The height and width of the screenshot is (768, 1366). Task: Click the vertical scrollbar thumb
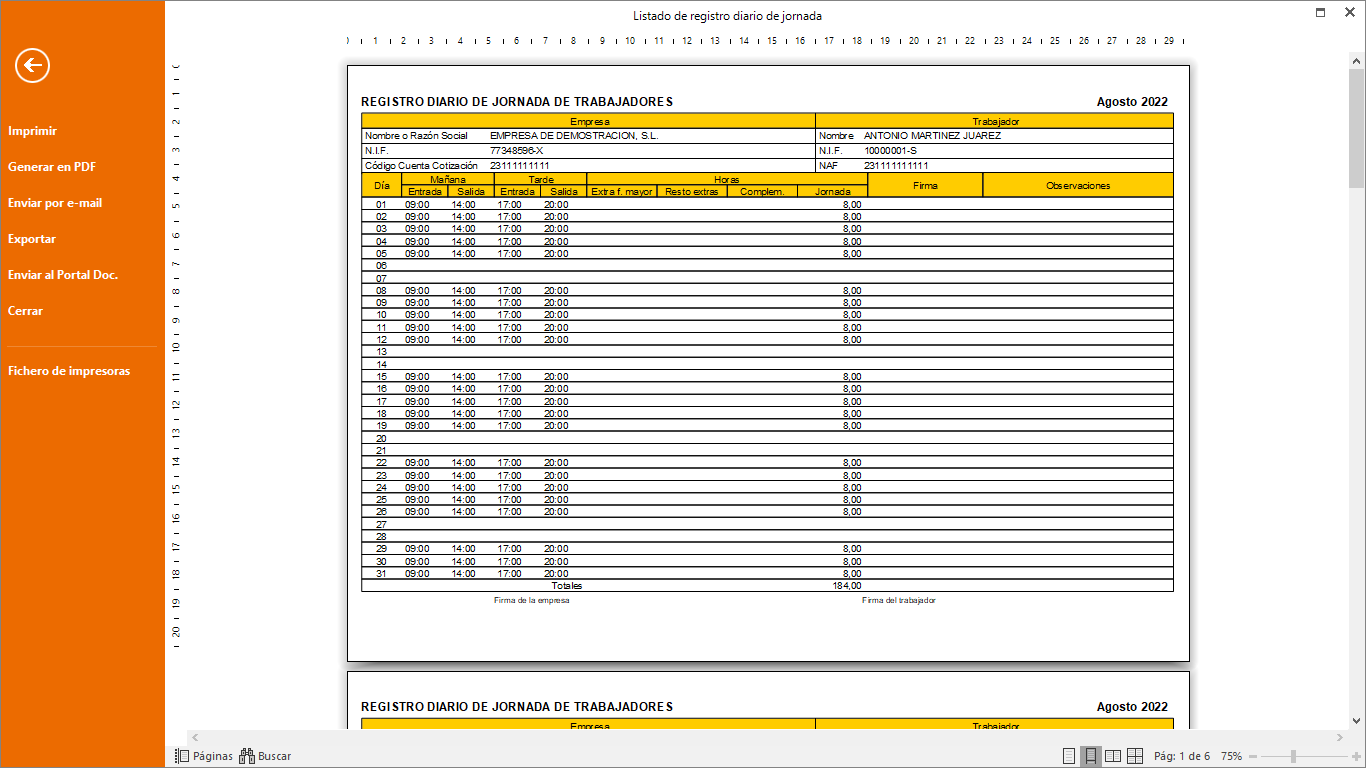1357,128
